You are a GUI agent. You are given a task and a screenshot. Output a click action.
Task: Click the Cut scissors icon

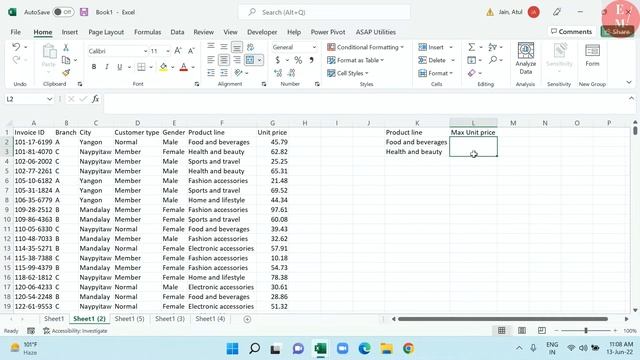point(66,48)
